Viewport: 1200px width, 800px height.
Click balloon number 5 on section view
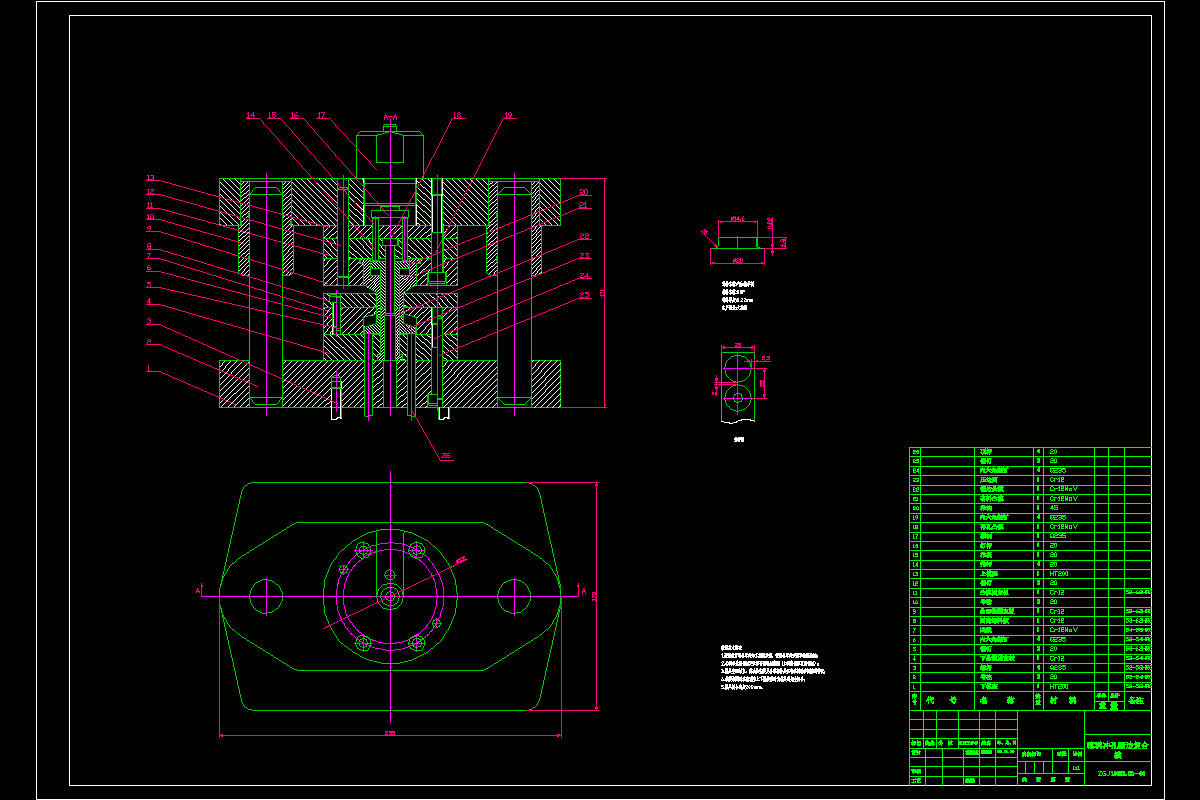(x=149, y=285)
